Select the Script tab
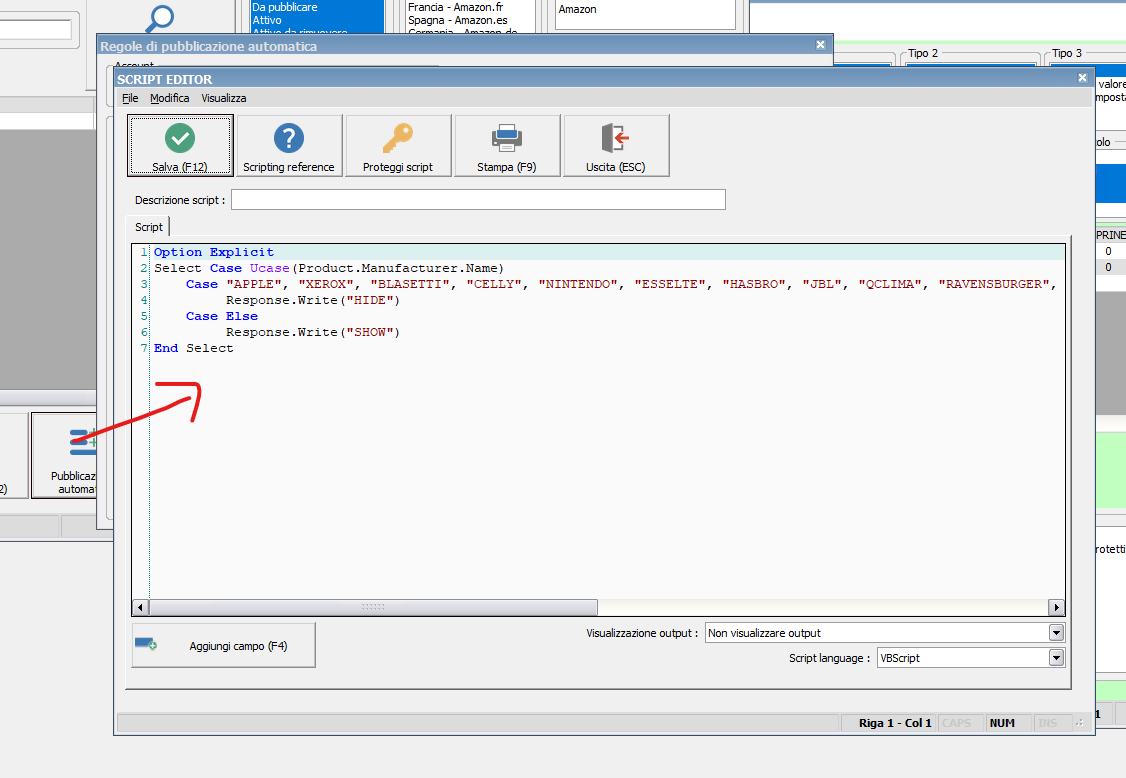The width and height of the screenshot is (1126, 778). tap(149, 227)
